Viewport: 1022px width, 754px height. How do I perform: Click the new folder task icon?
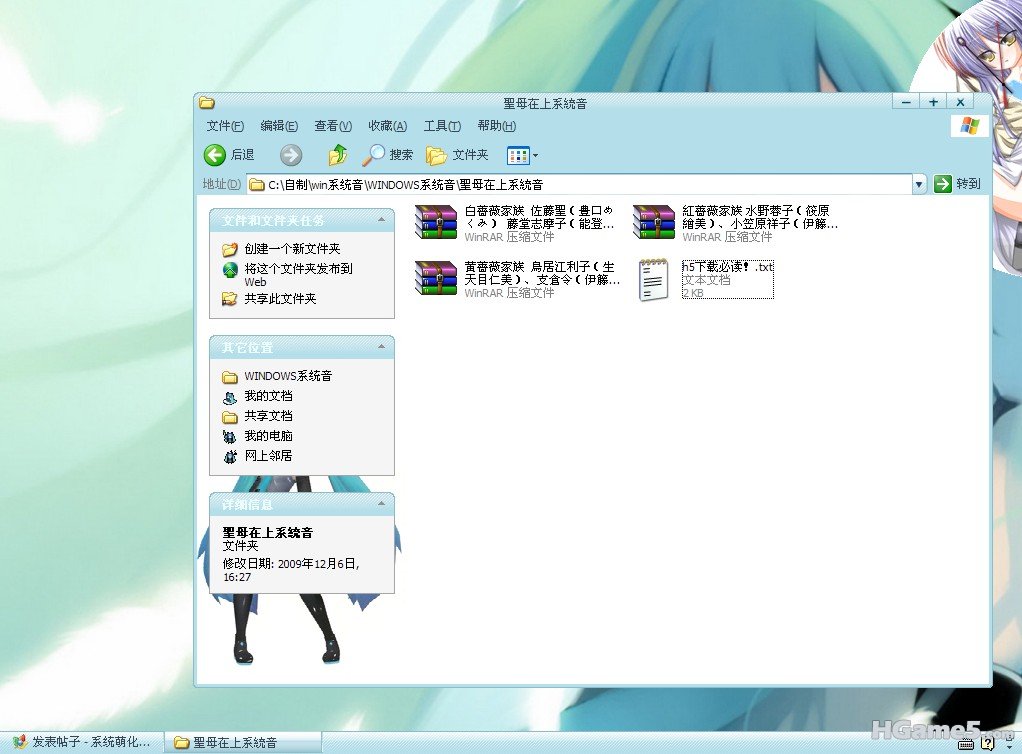point(229,249)
